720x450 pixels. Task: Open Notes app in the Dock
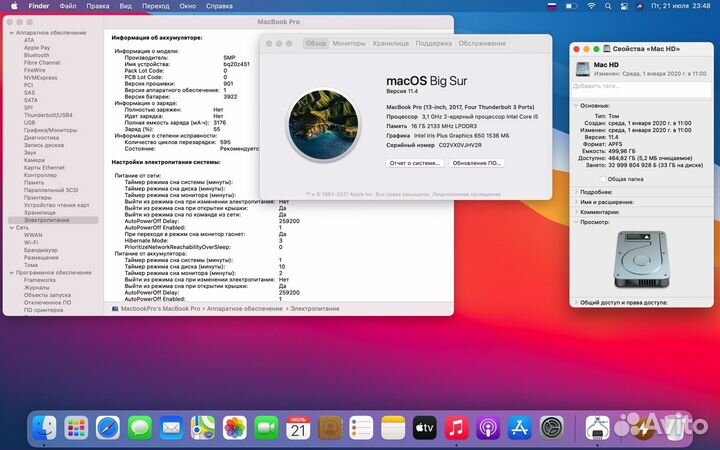pos(393,428)
